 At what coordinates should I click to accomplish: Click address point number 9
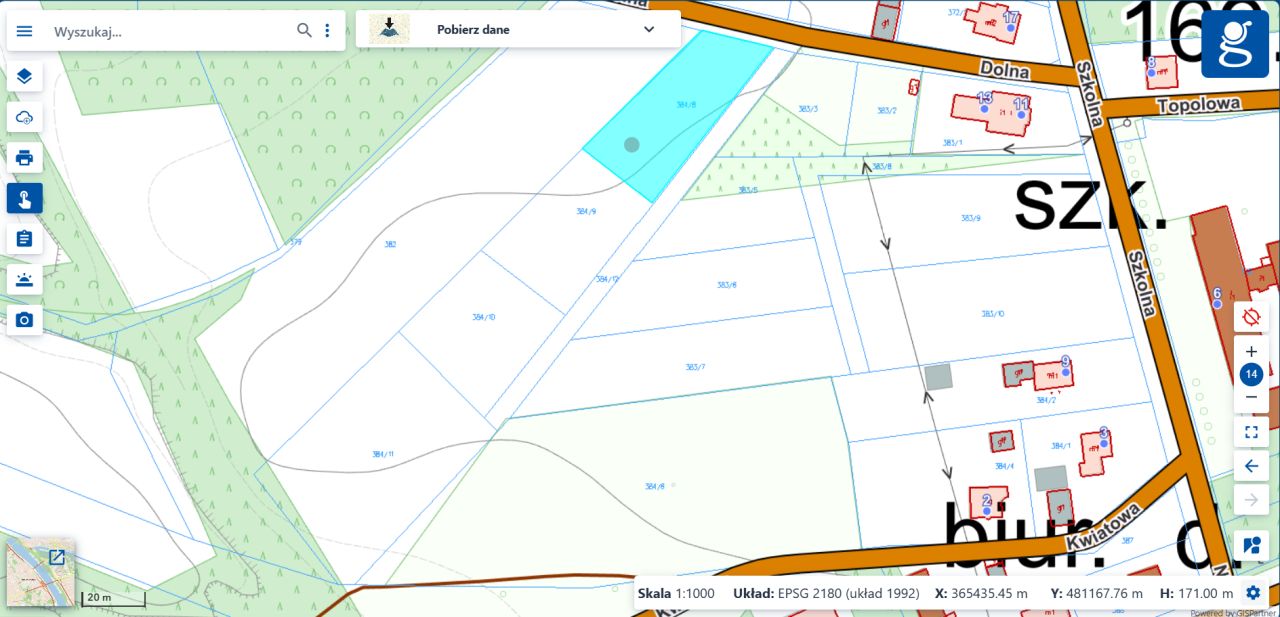[x=1066, y=362]
